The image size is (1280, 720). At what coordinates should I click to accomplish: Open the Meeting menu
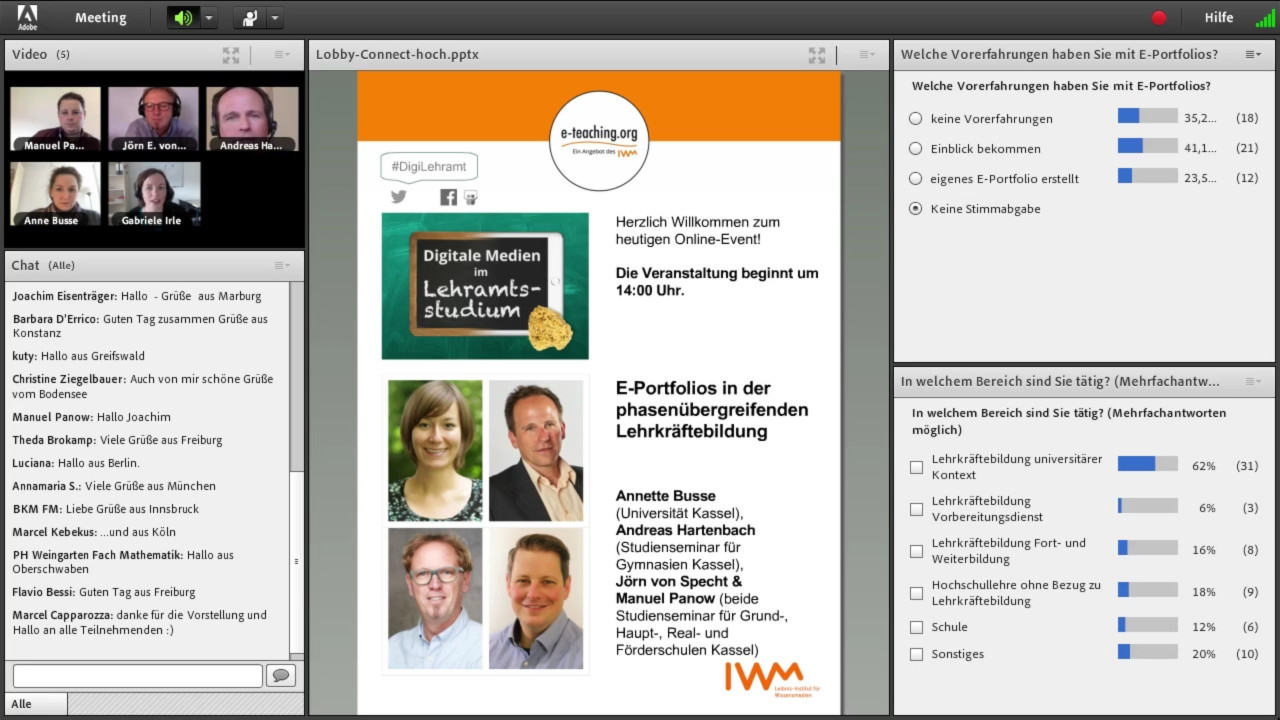(101, 18)
